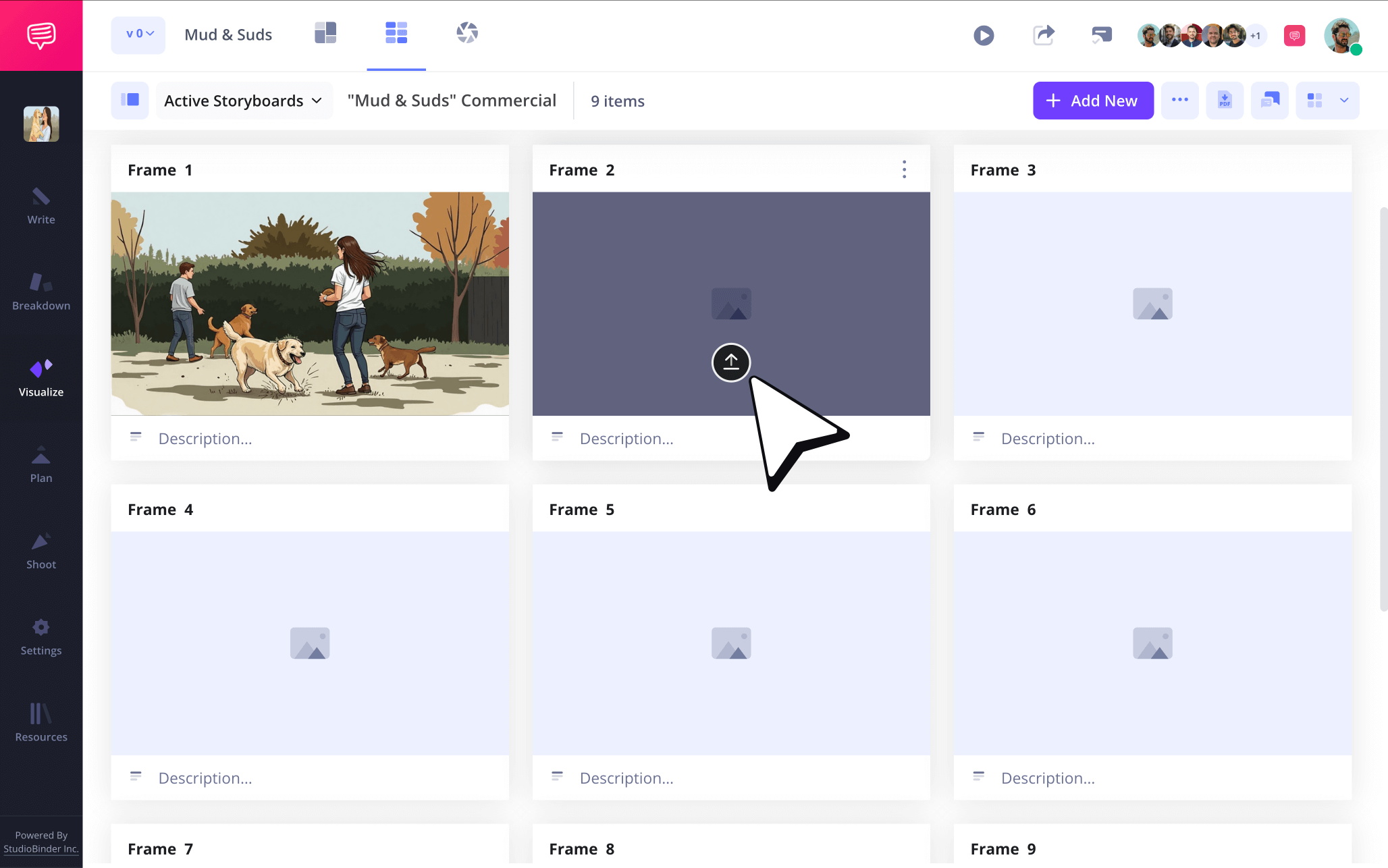The height and width of the screenshot is (868, 1388).
Task: Download the storyboard as PDF
Action: click(x=1225, y=100)
